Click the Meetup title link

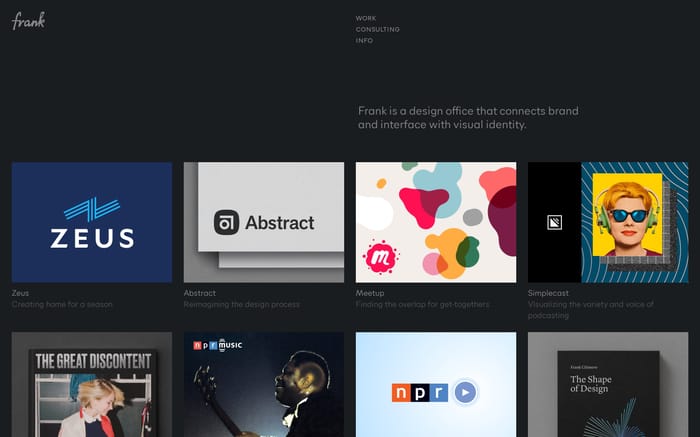pos(370,293)
